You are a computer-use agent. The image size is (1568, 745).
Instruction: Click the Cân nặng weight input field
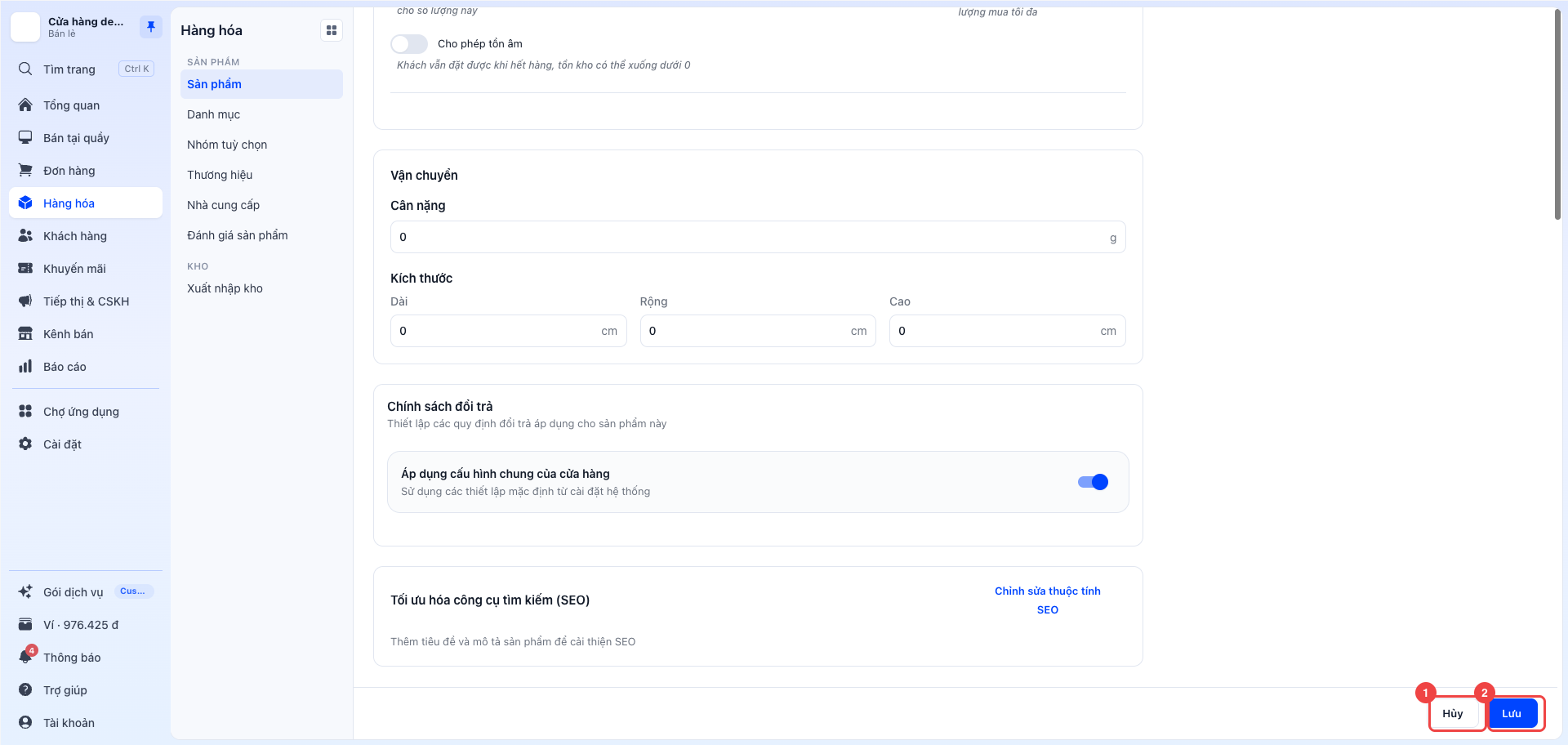click(758, 237)
